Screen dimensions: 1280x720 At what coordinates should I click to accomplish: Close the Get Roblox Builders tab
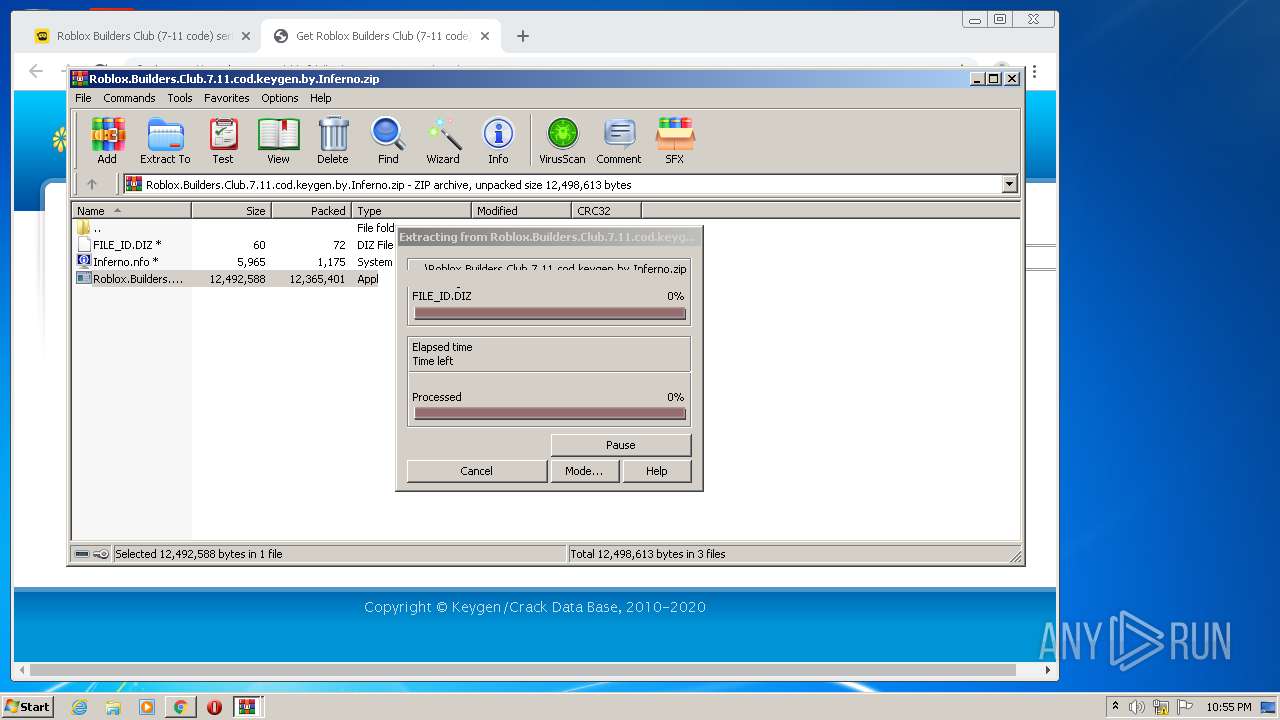(x=485, y=36)
